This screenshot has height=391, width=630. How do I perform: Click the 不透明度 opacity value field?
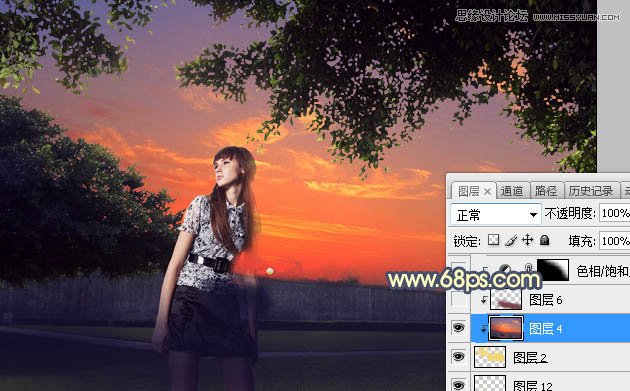coord(615,213)
